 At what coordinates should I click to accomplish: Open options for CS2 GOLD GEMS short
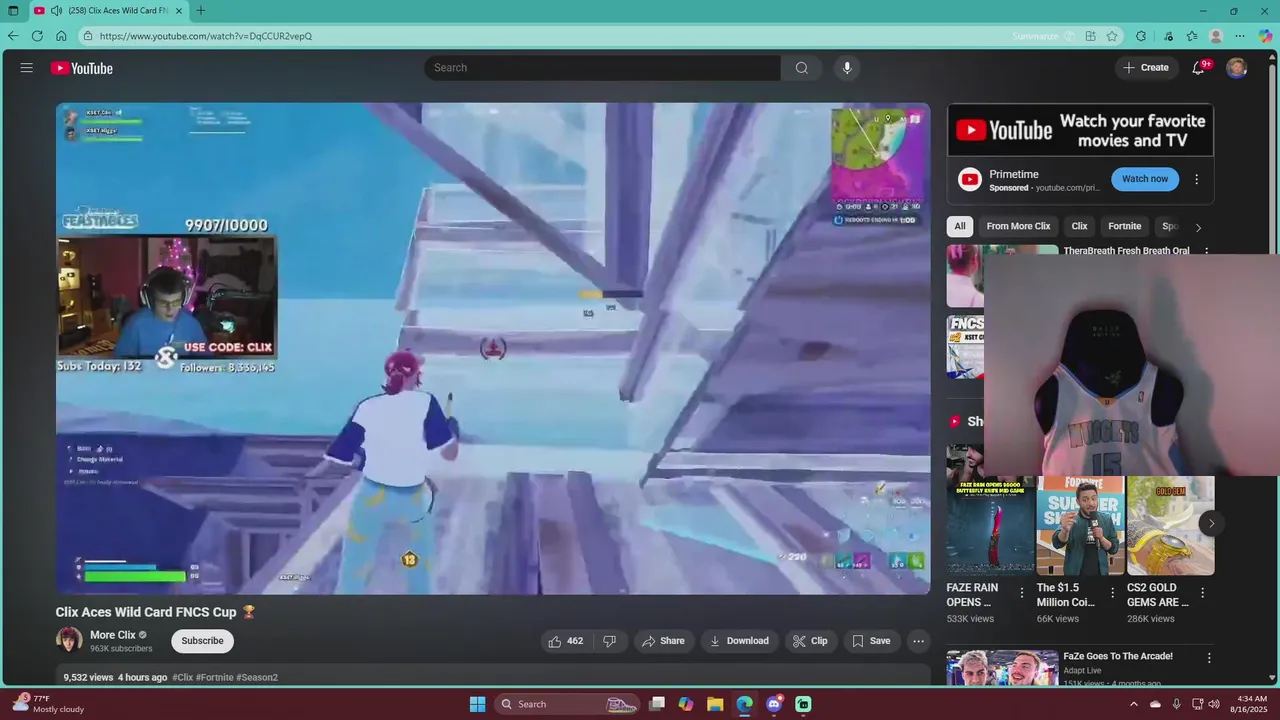tap(1202, 593)
